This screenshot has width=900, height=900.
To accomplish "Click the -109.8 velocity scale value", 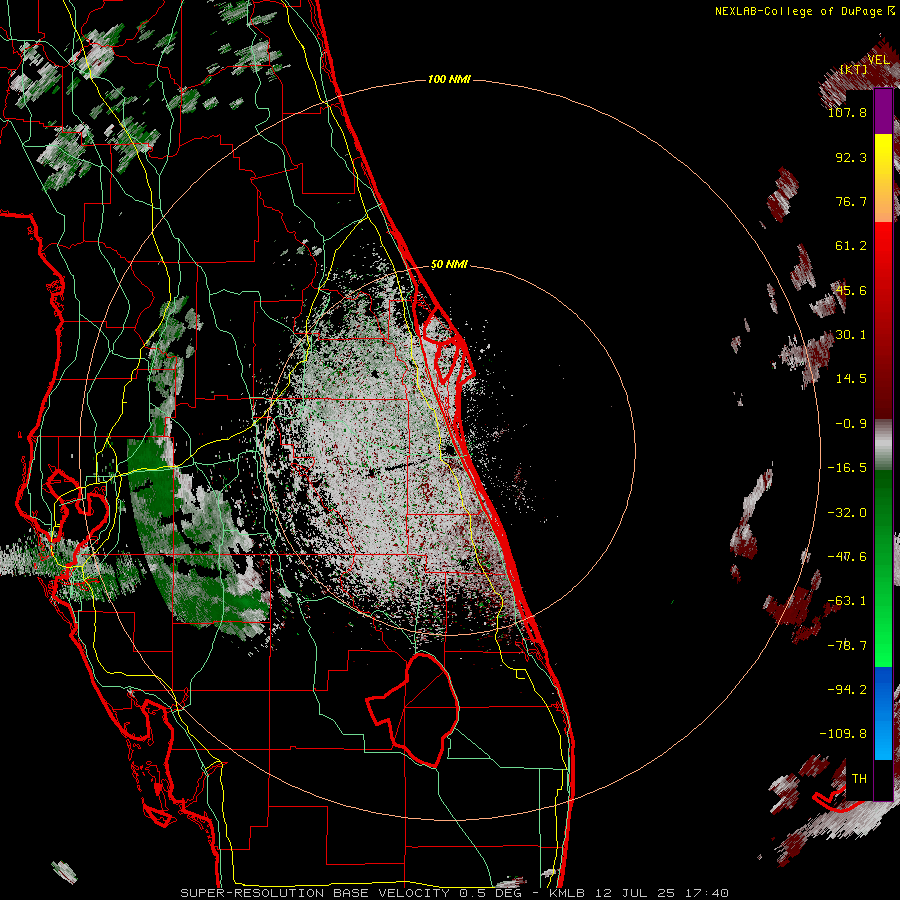I will [843, 734].
